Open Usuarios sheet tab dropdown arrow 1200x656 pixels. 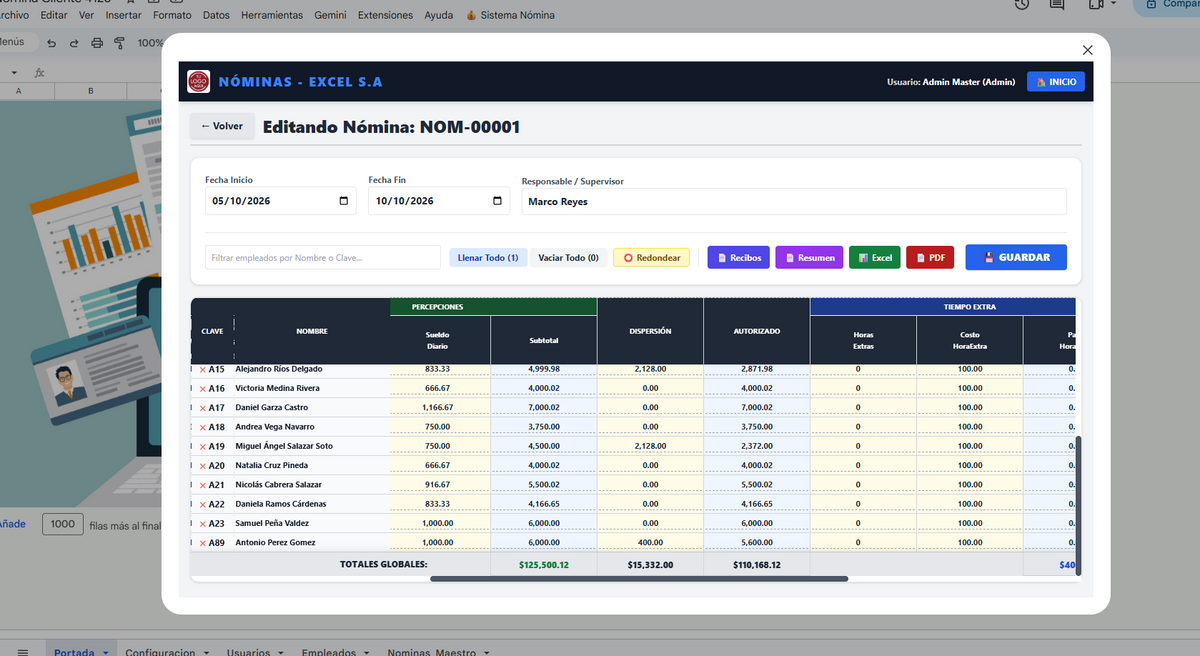[280, 652]
